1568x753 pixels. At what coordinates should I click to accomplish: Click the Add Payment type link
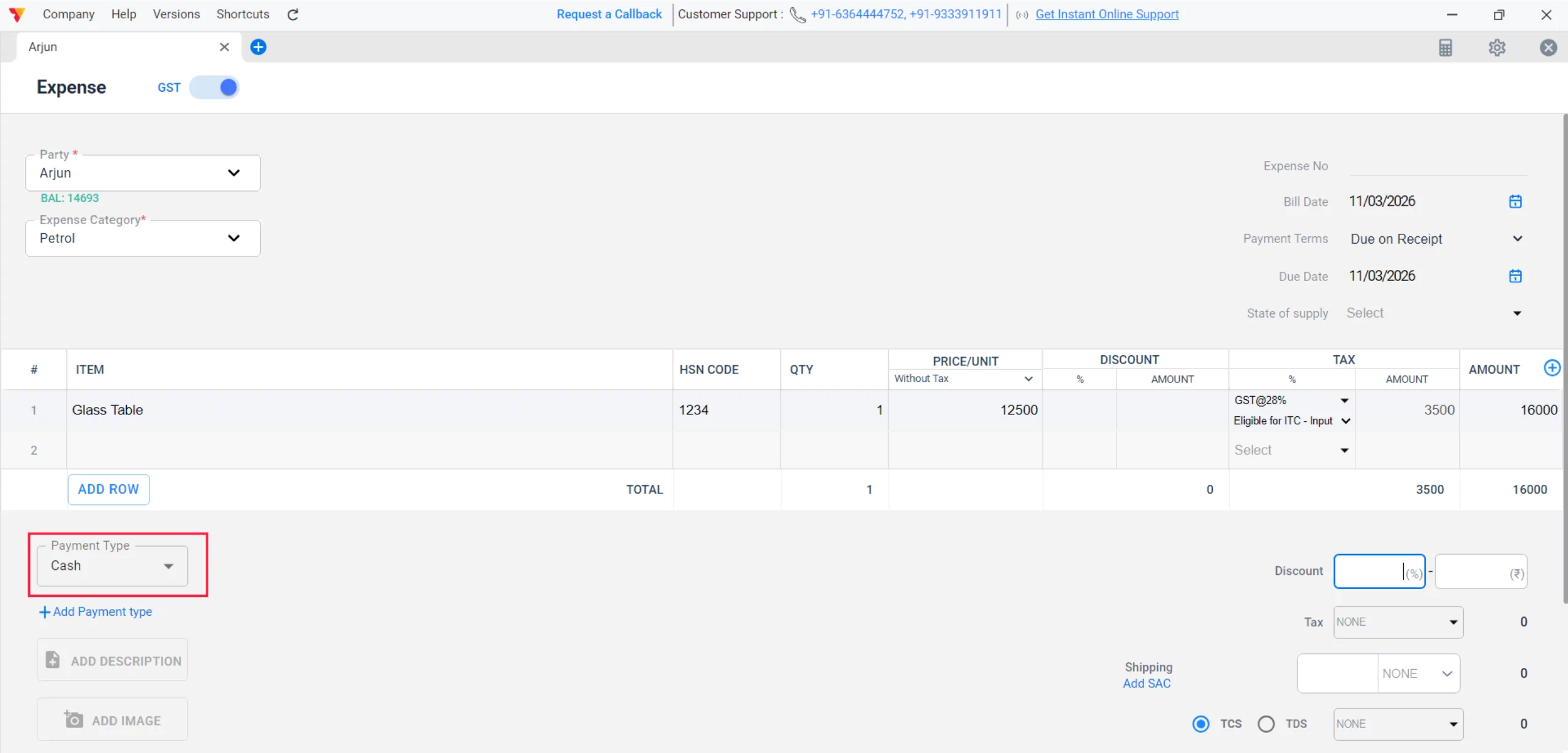[x=96, y=612]
